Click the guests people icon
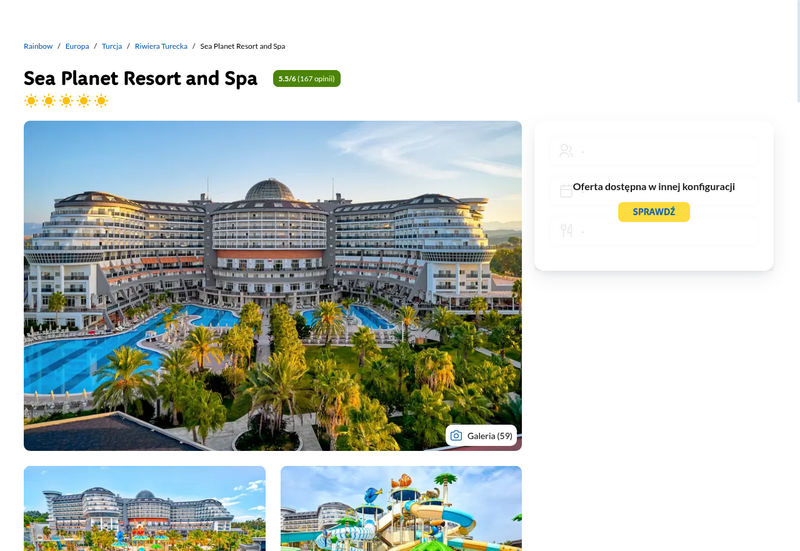The width and height of the screenshot is (800, 551). pos(566,151)
